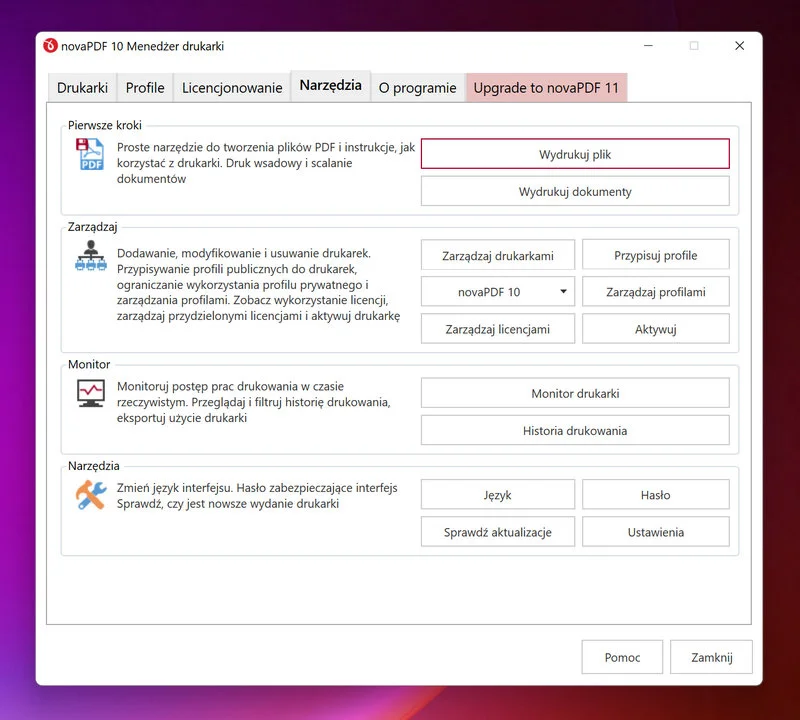Open the Upgrade to novaPDF 11 tab
The height and width of the screenshot is (720, 800).
click(546, 88)
